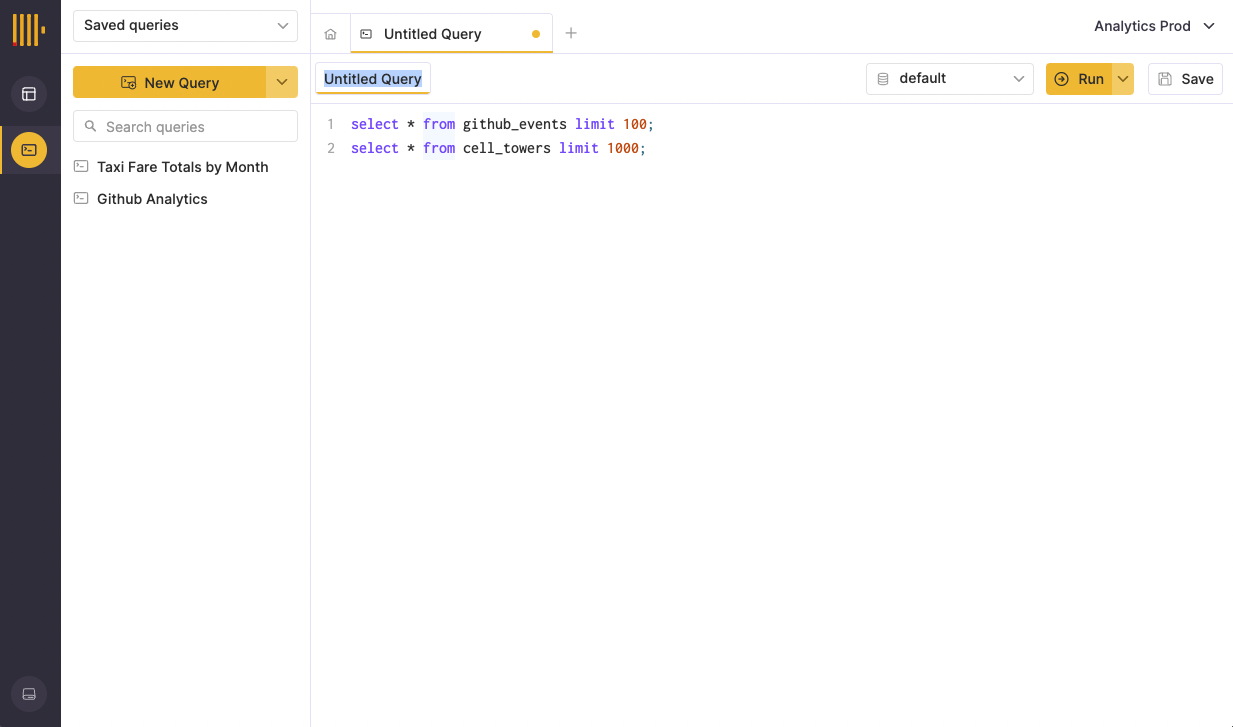Open the Analytics Prod service menu

tap(1154, 26)
